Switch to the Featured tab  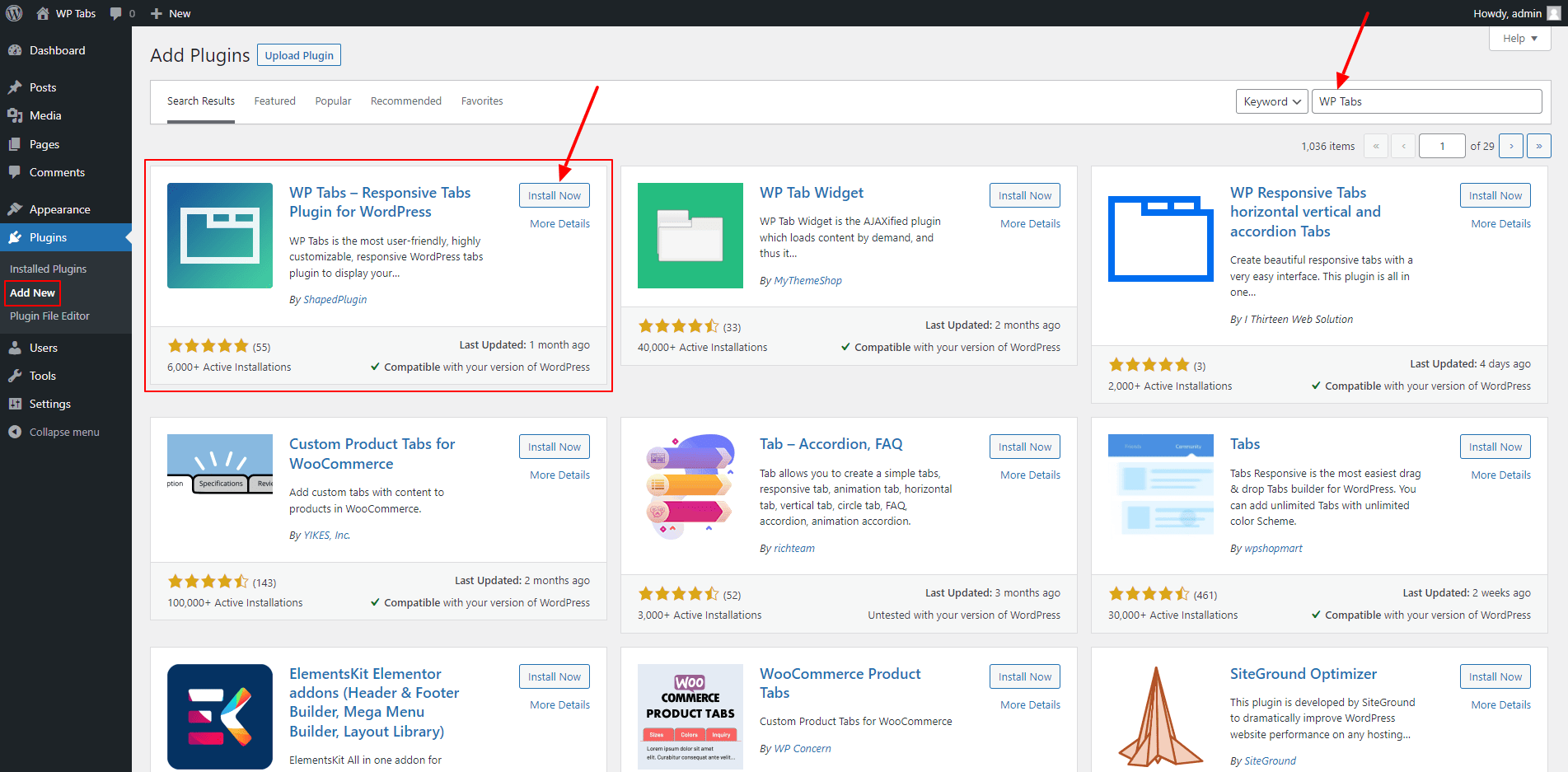click(274, 101)
